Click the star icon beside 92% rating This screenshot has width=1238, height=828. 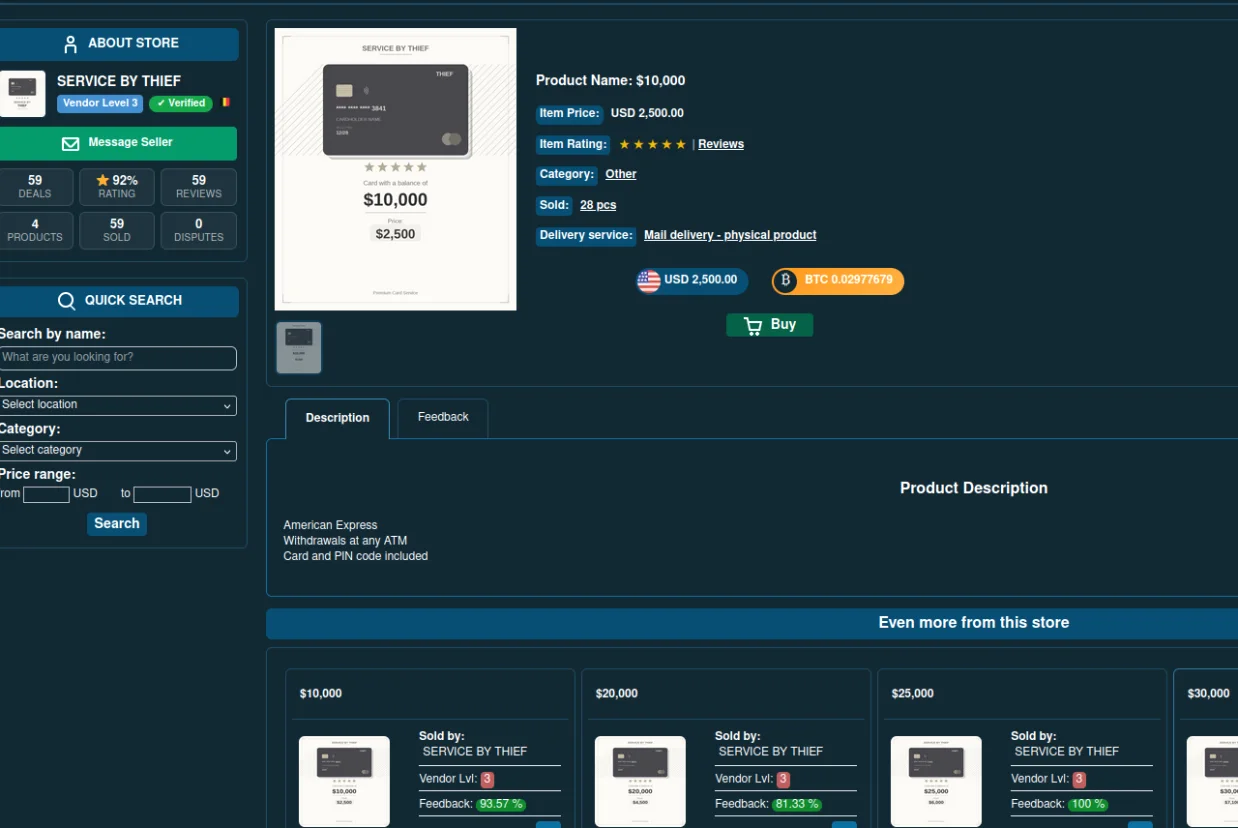[x=102, y=180]
